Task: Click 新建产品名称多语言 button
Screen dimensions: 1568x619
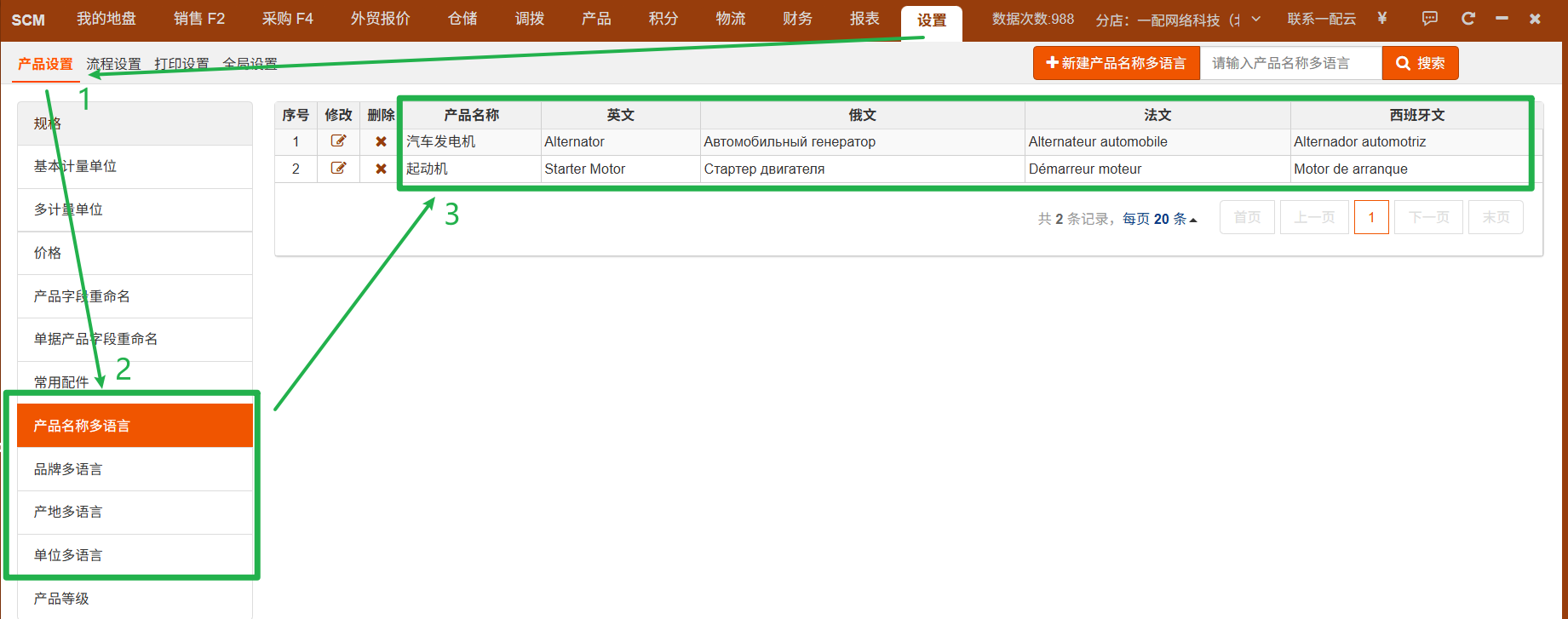Action: click(1117, 63)
